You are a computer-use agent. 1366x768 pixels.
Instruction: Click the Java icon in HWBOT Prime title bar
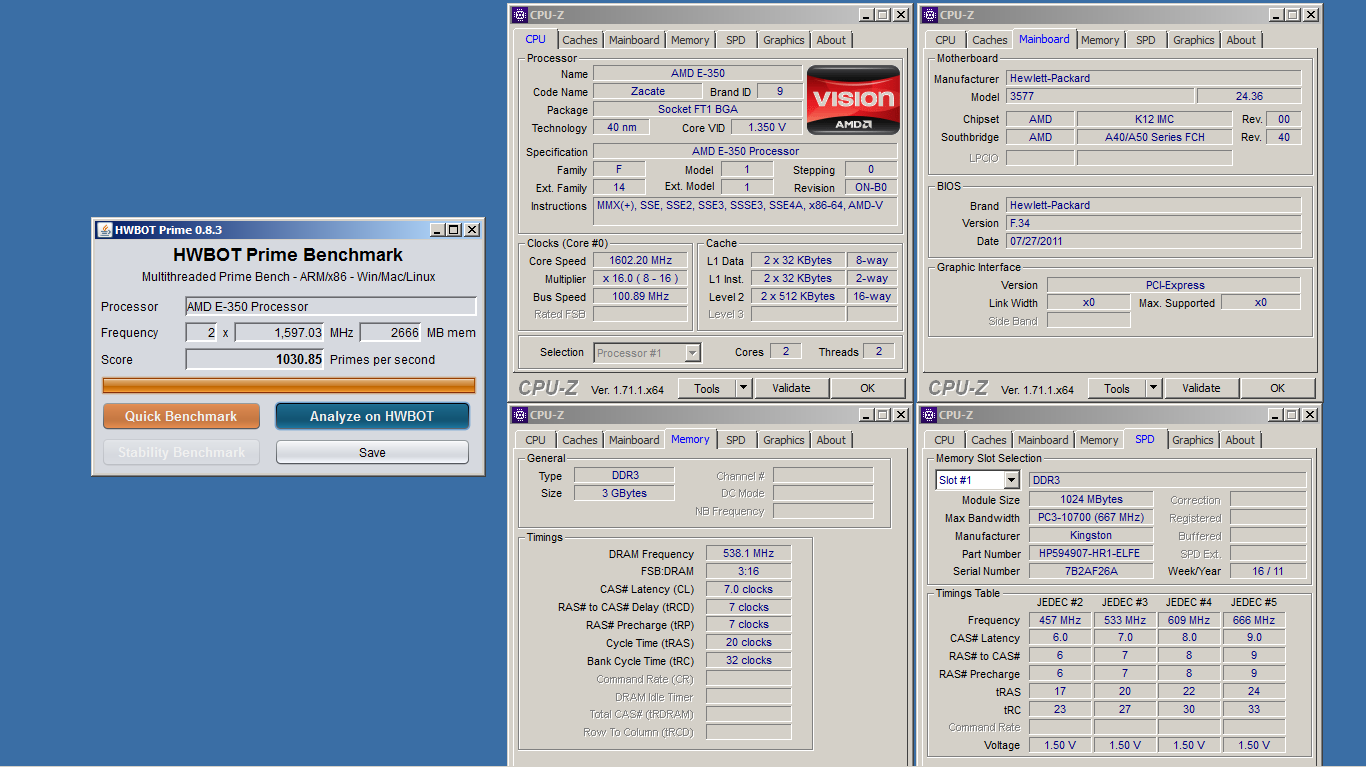click(x=104, y=230)
